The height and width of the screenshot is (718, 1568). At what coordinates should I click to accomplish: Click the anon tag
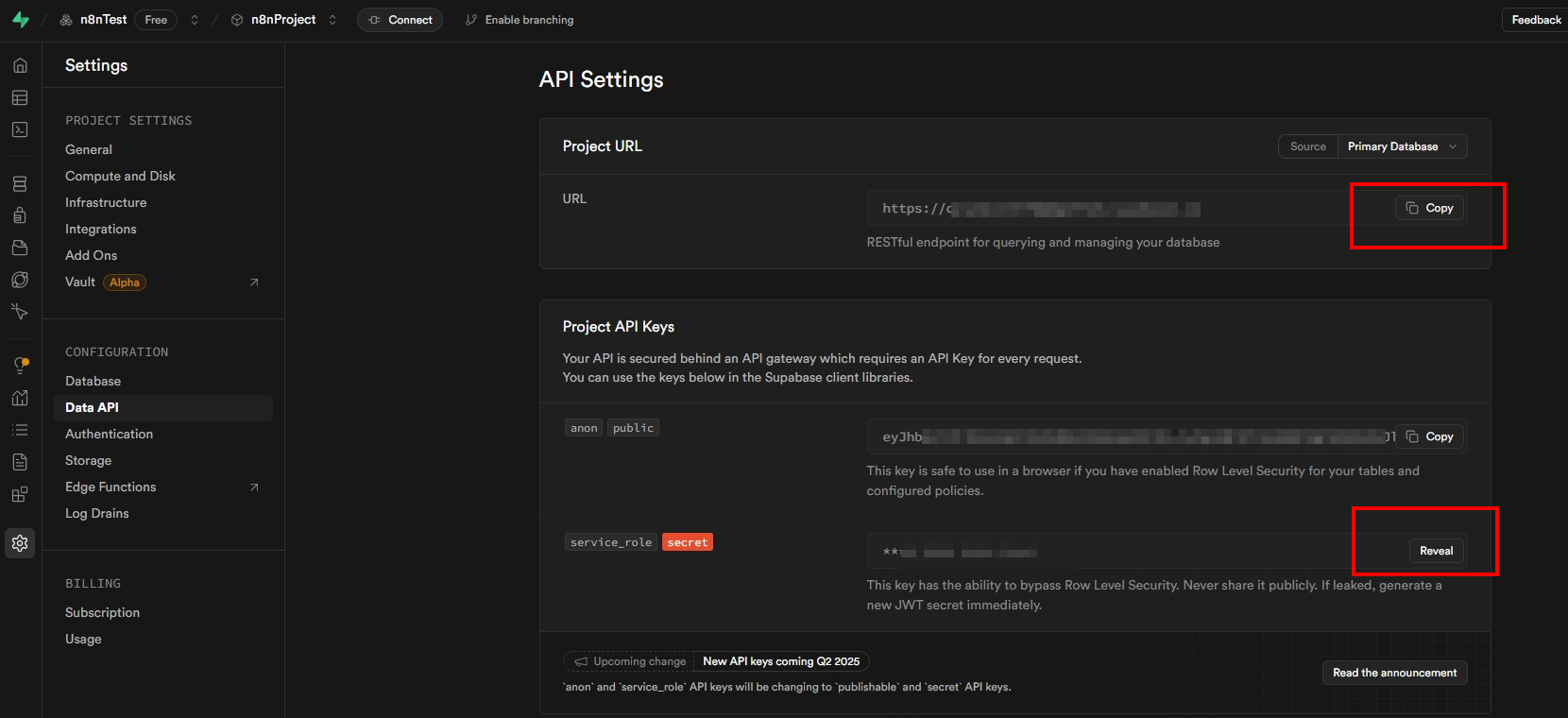pos(584,428)
